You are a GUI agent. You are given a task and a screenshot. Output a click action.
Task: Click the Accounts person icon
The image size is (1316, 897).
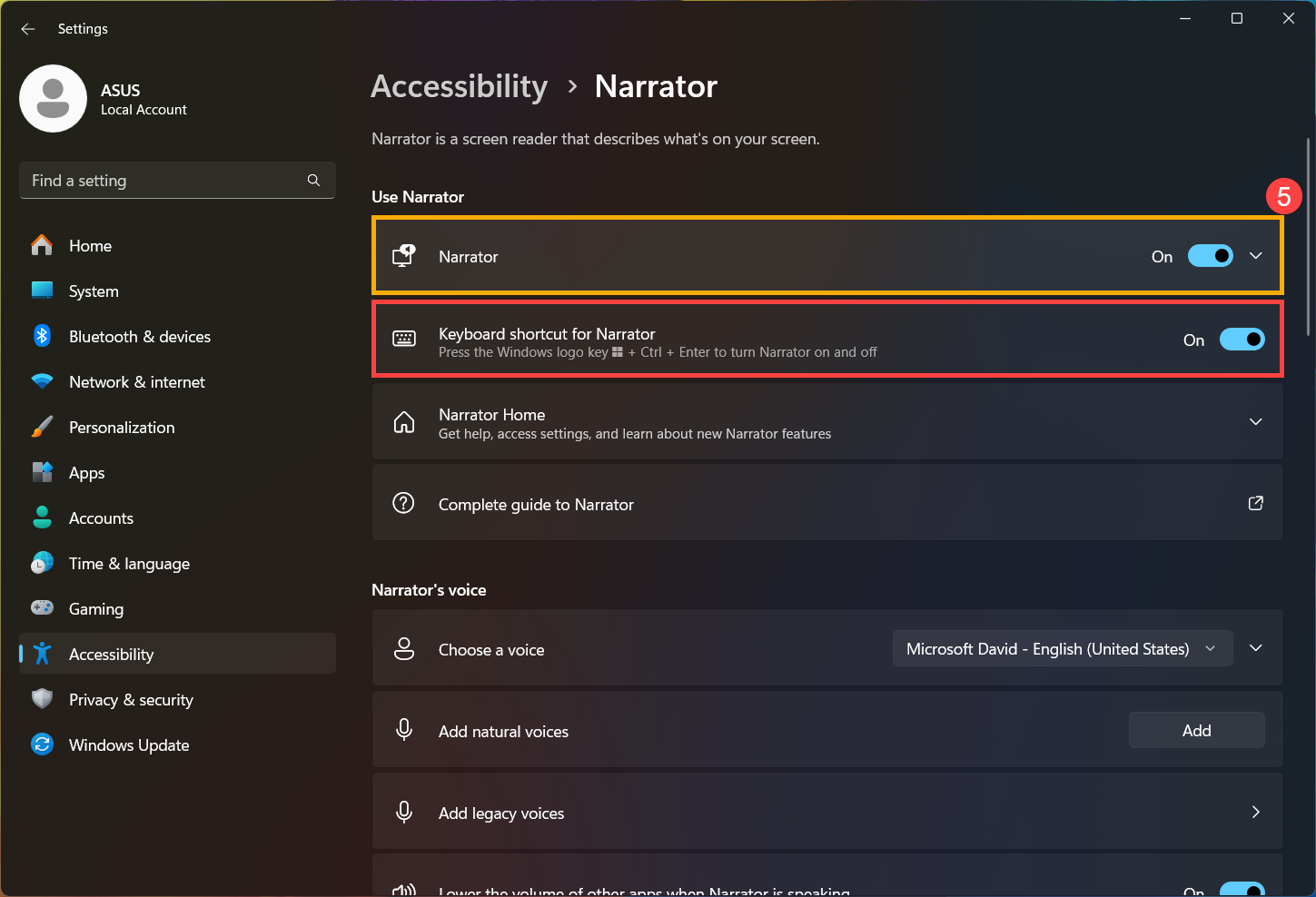[42, 517]
